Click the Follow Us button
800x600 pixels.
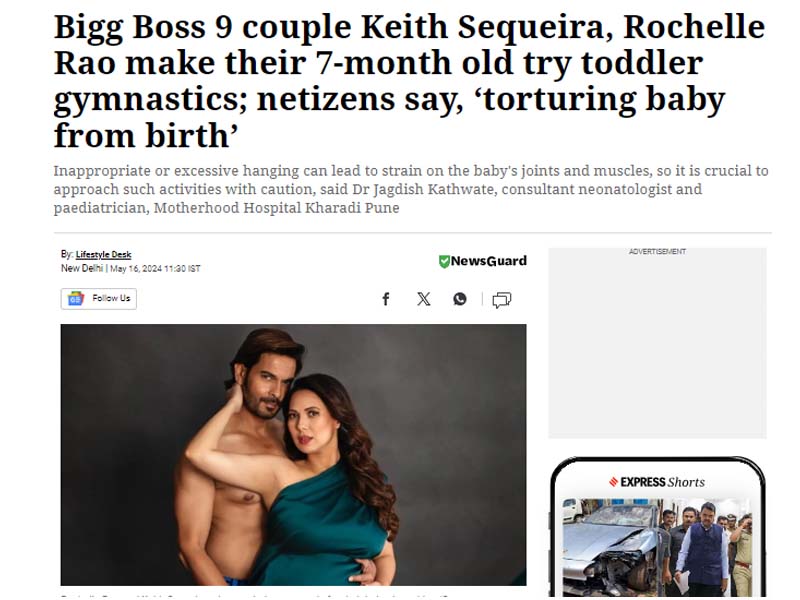click(x=98, y=298)
